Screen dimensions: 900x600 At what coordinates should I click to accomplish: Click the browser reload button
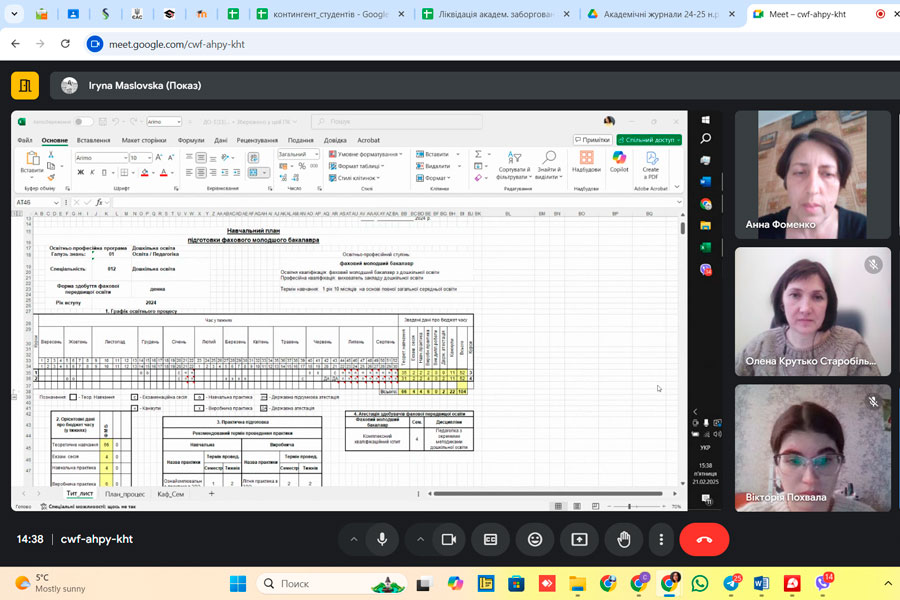64,44
